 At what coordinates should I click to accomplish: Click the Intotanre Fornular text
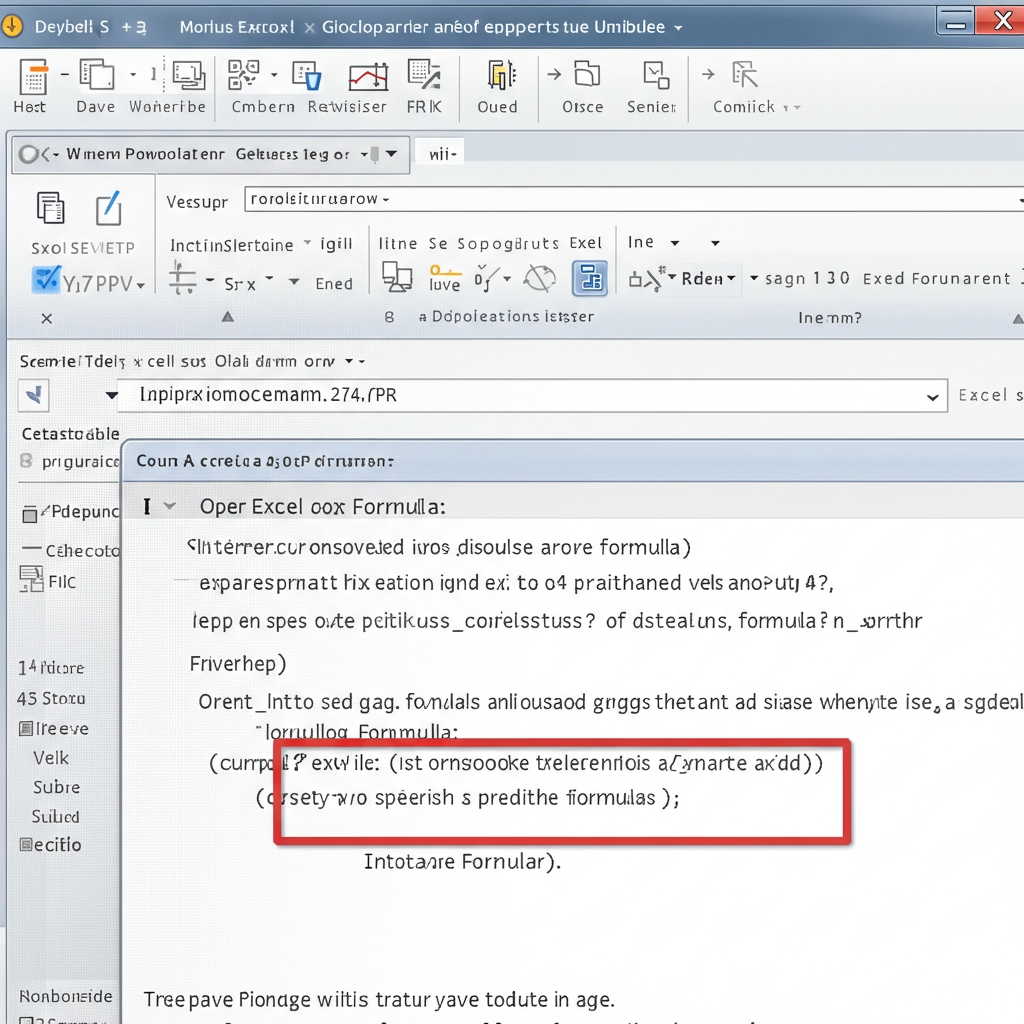click(462, 862)
